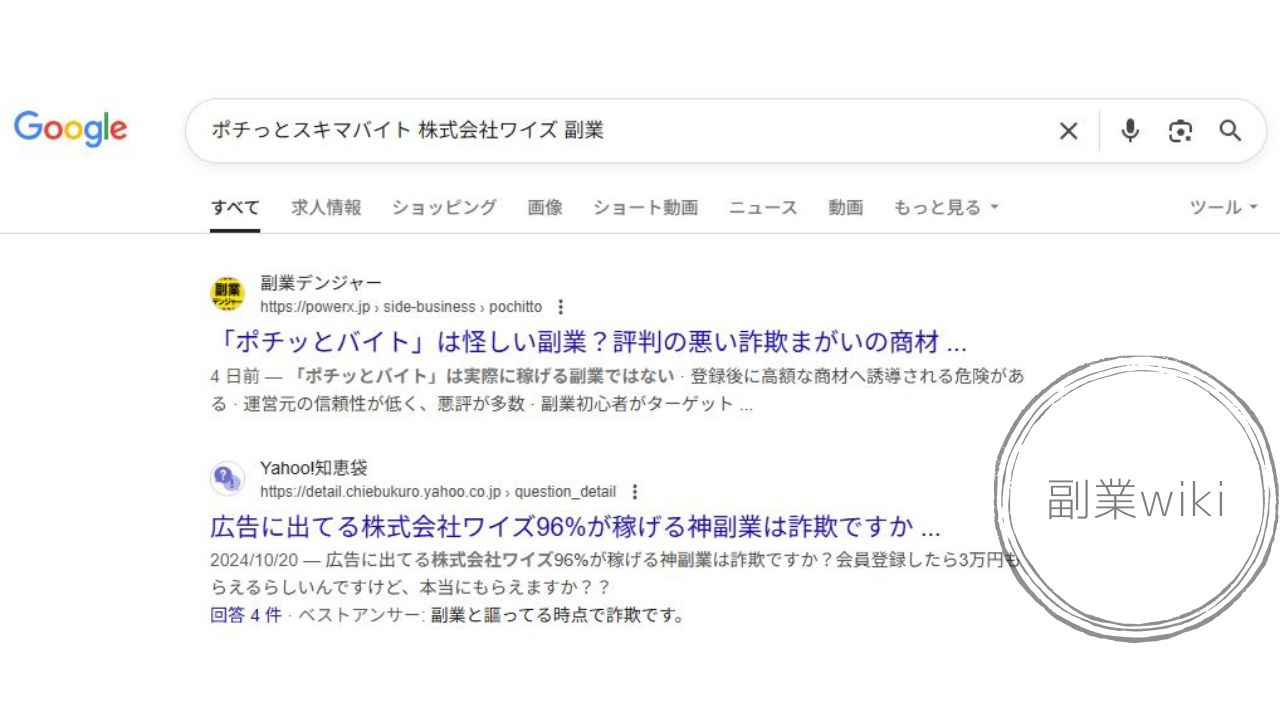Image resolution: width=1280 pixels, height=720 pixels.
Task: Click the Yahoo!知恵袋 site name
Action: (x=314, y=468)
